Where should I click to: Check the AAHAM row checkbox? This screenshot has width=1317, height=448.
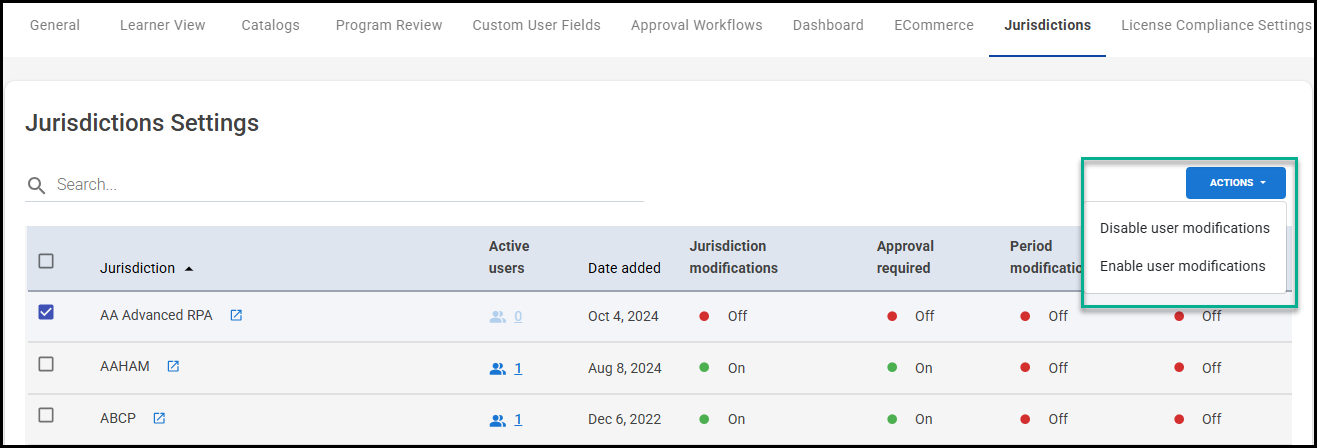[x=46, y=365]
